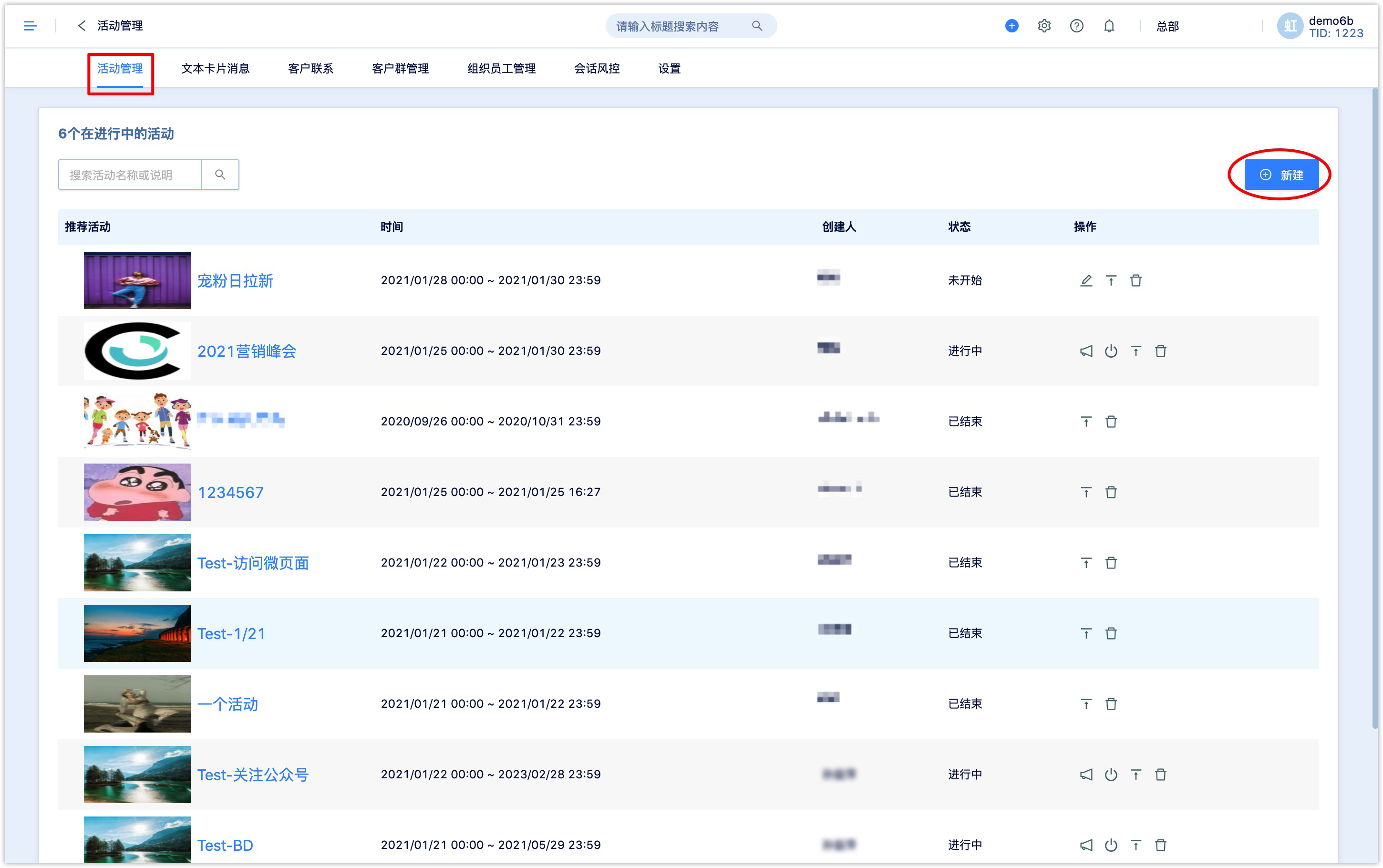Open the 总部 organization selector
Image resolution: width=1383 pixels, height=868 pixels.
point(1167,26)
